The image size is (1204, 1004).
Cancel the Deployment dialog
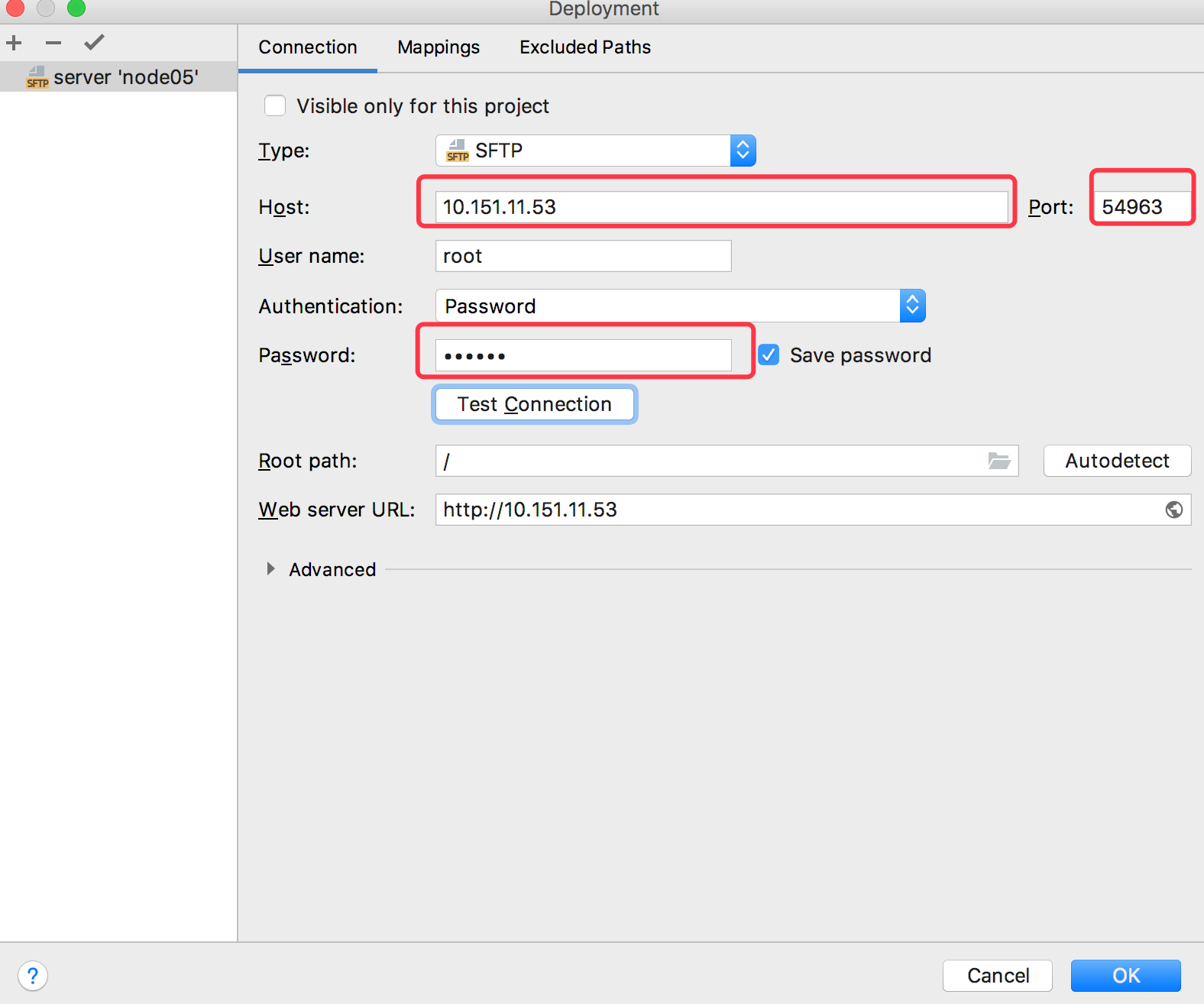click(997, 976)
